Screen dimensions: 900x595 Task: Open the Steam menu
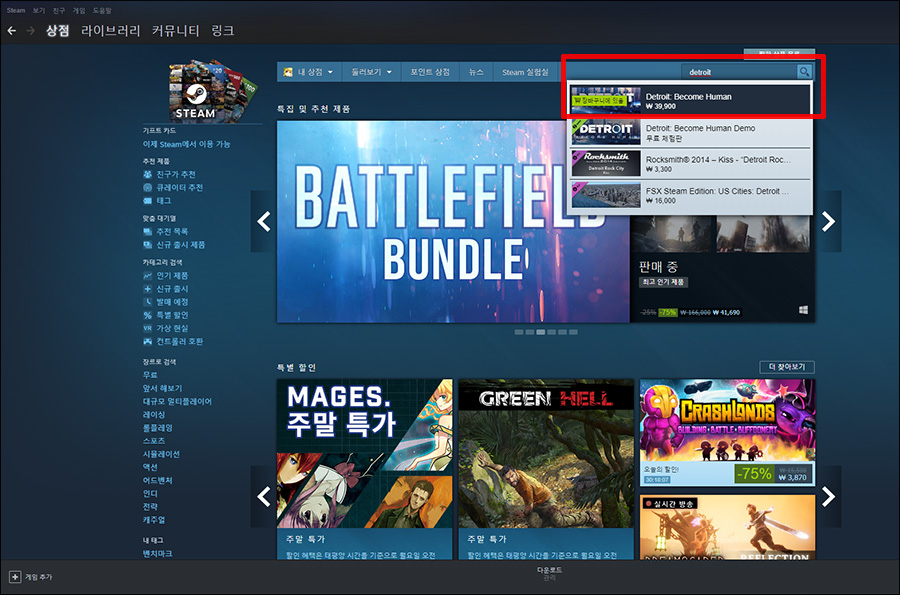coord(16,10)
